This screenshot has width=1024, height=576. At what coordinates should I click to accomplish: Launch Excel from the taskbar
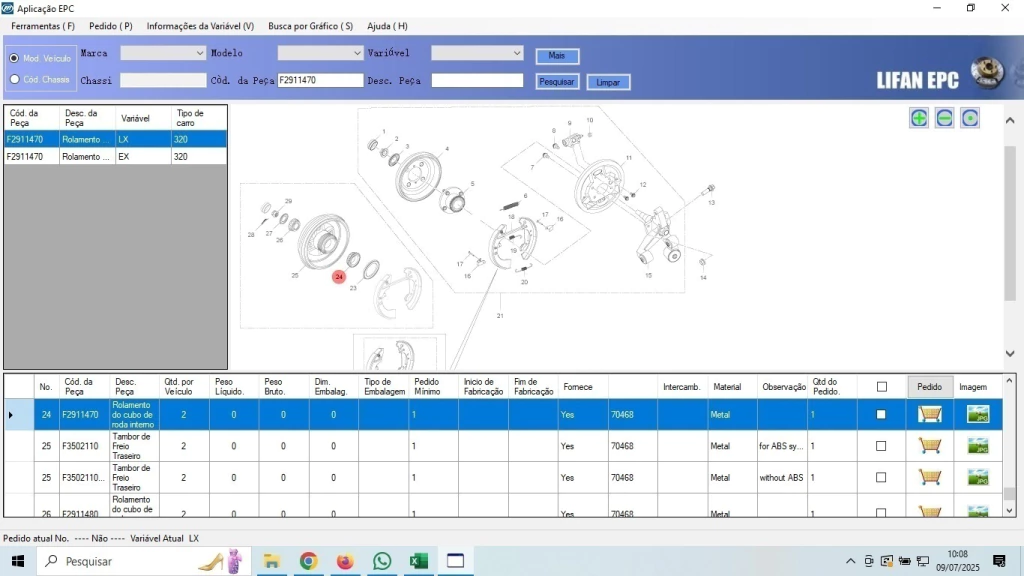(419, 561)
